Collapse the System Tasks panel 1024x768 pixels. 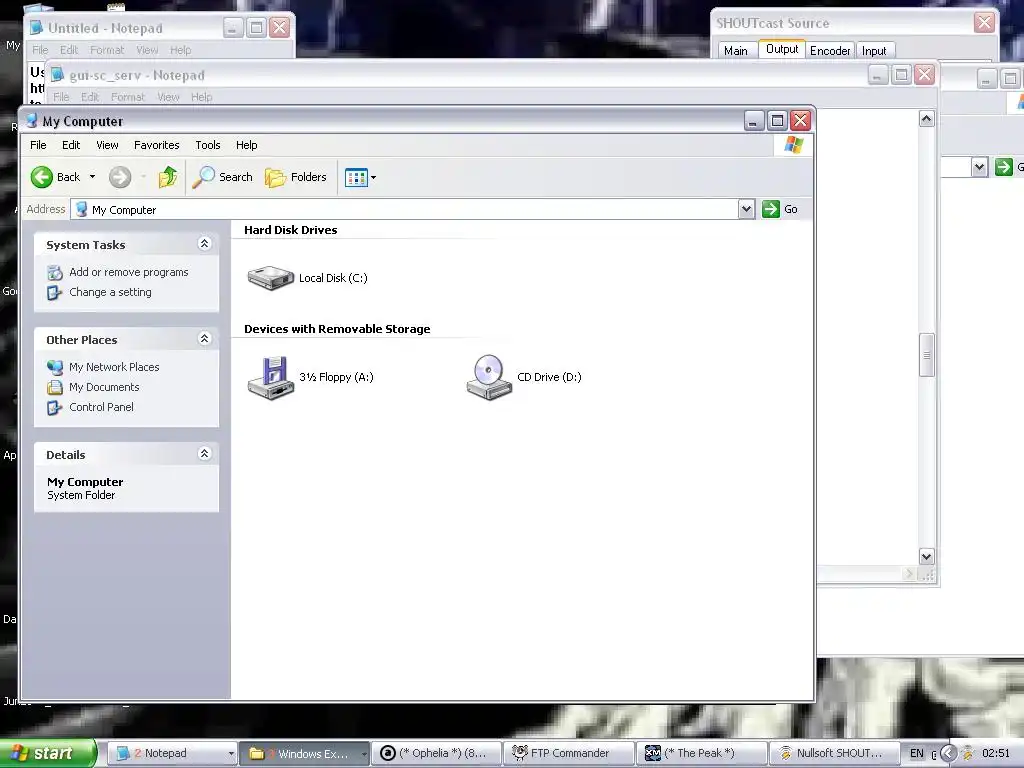pyautogui.click(x=204, y=244)
